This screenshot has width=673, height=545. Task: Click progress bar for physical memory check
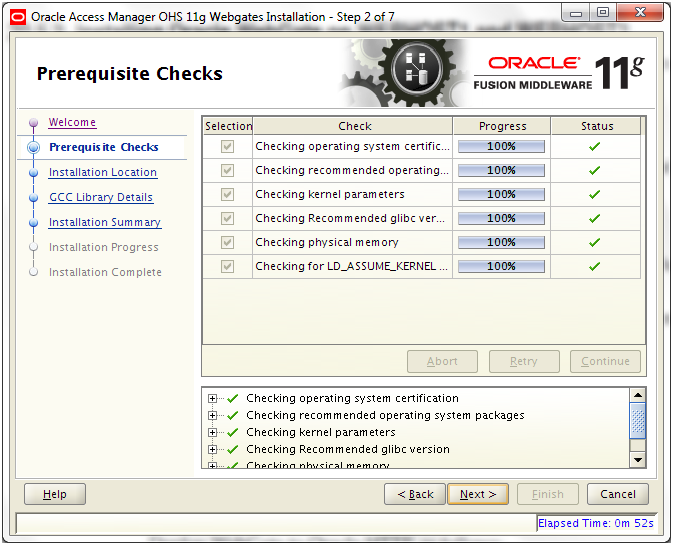click(x=501, y=243)
